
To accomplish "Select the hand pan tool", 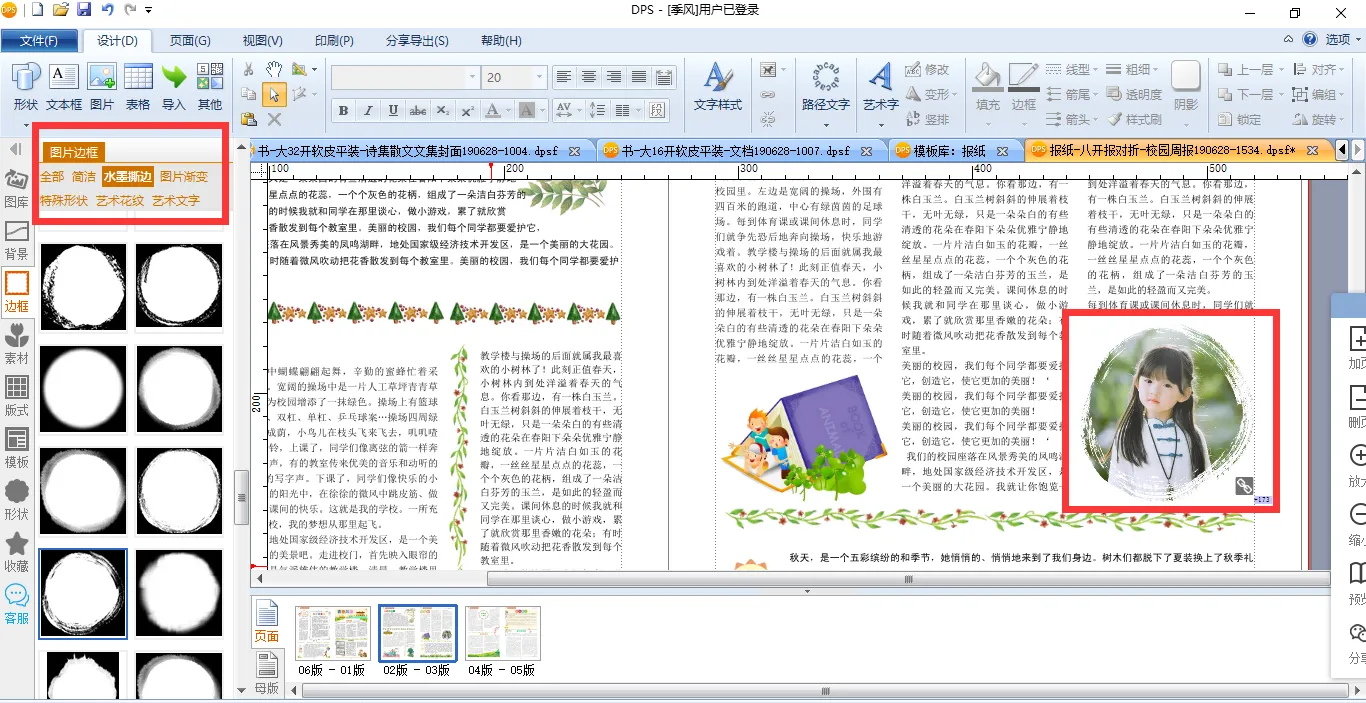I will 273,69.
